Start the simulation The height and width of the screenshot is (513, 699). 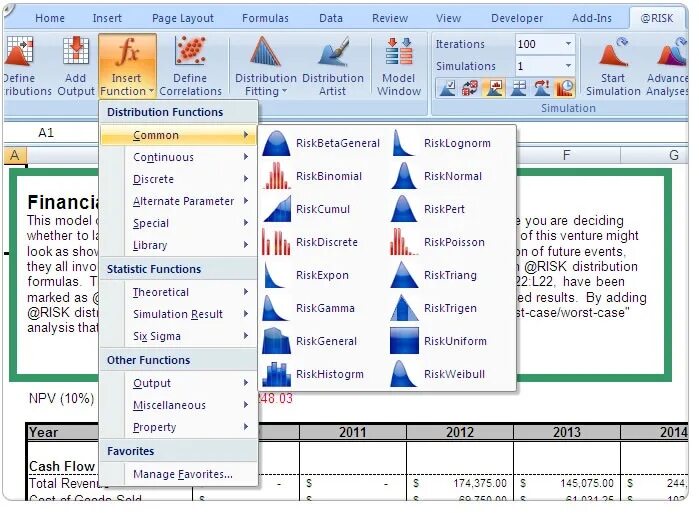click(x=613, y=66)
